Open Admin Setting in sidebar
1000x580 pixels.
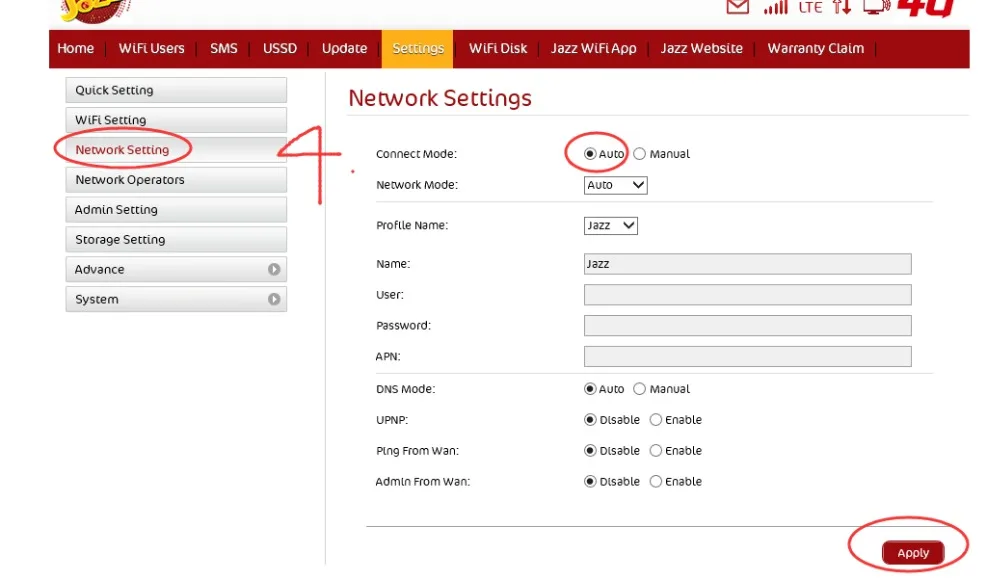[x=176, y=210]
